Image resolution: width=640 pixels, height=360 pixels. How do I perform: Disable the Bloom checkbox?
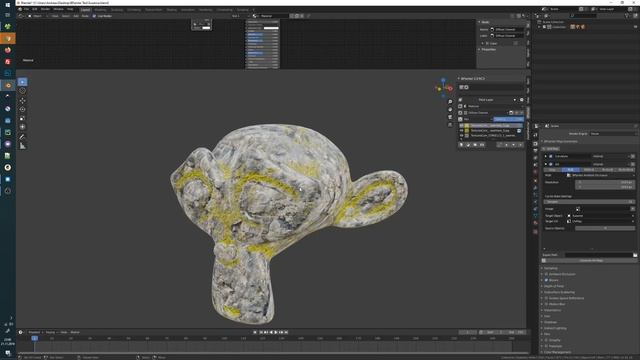(546, 280)
